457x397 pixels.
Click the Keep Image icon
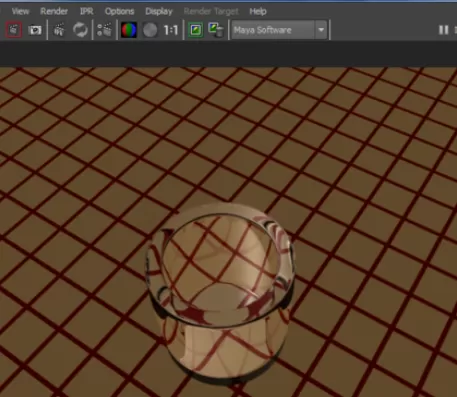(x=196, y=30)
